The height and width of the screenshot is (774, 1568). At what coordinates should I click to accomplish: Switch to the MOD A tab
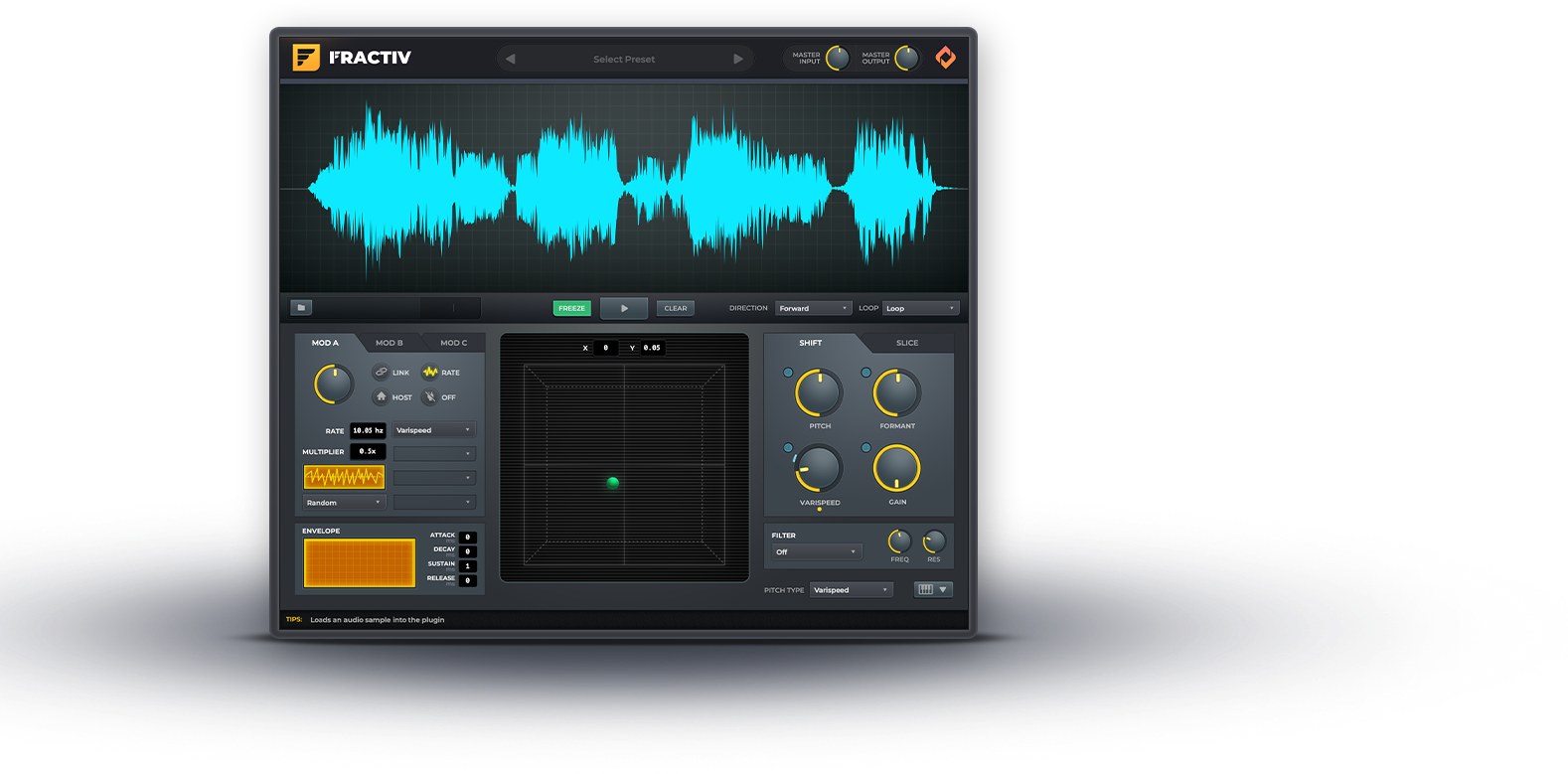click(325, 343)
